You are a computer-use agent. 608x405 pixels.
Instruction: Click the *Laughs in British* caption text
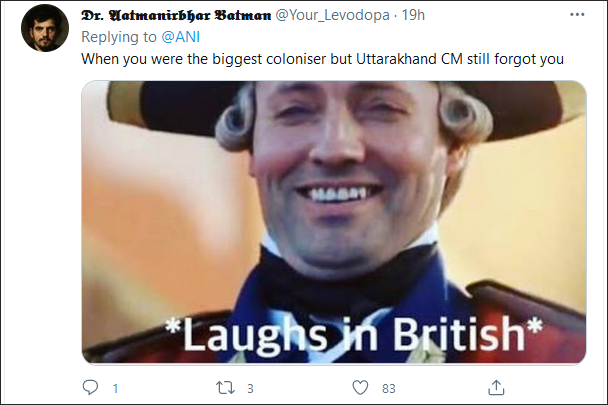tap(354, 334)
